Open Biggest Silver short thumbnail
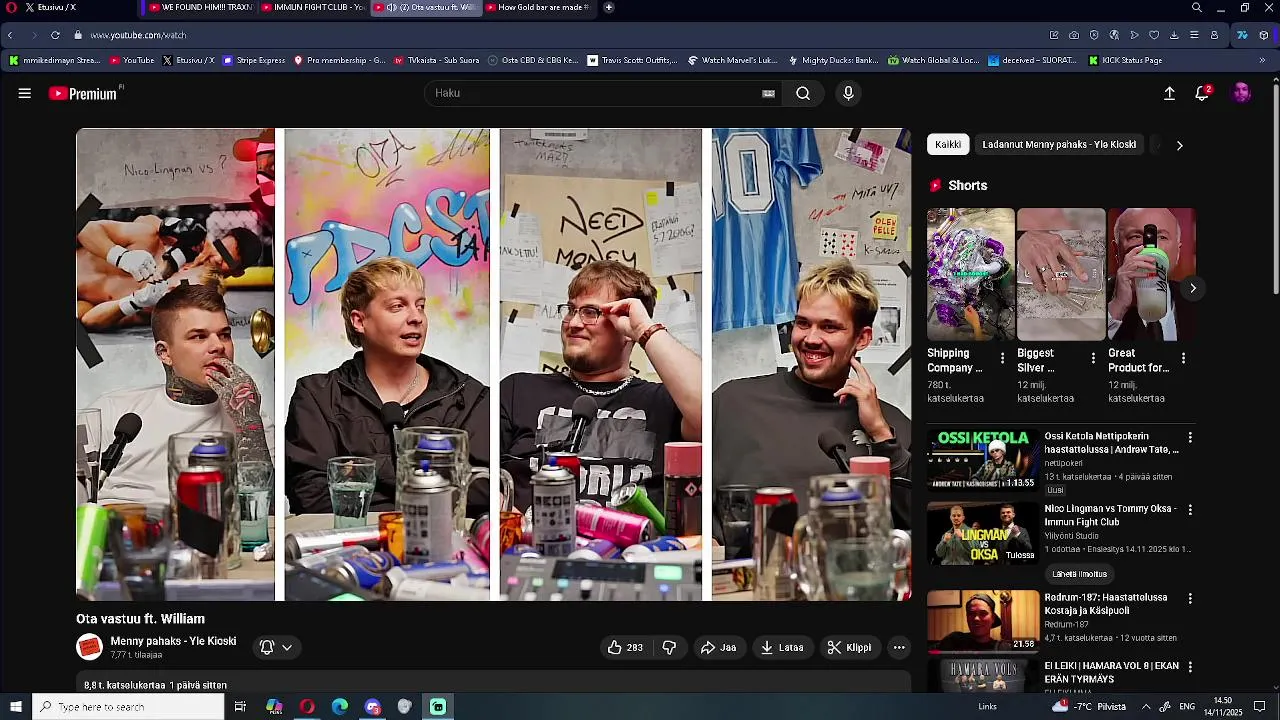Screen dimensions: 1280x720 tap(1061, 274)
